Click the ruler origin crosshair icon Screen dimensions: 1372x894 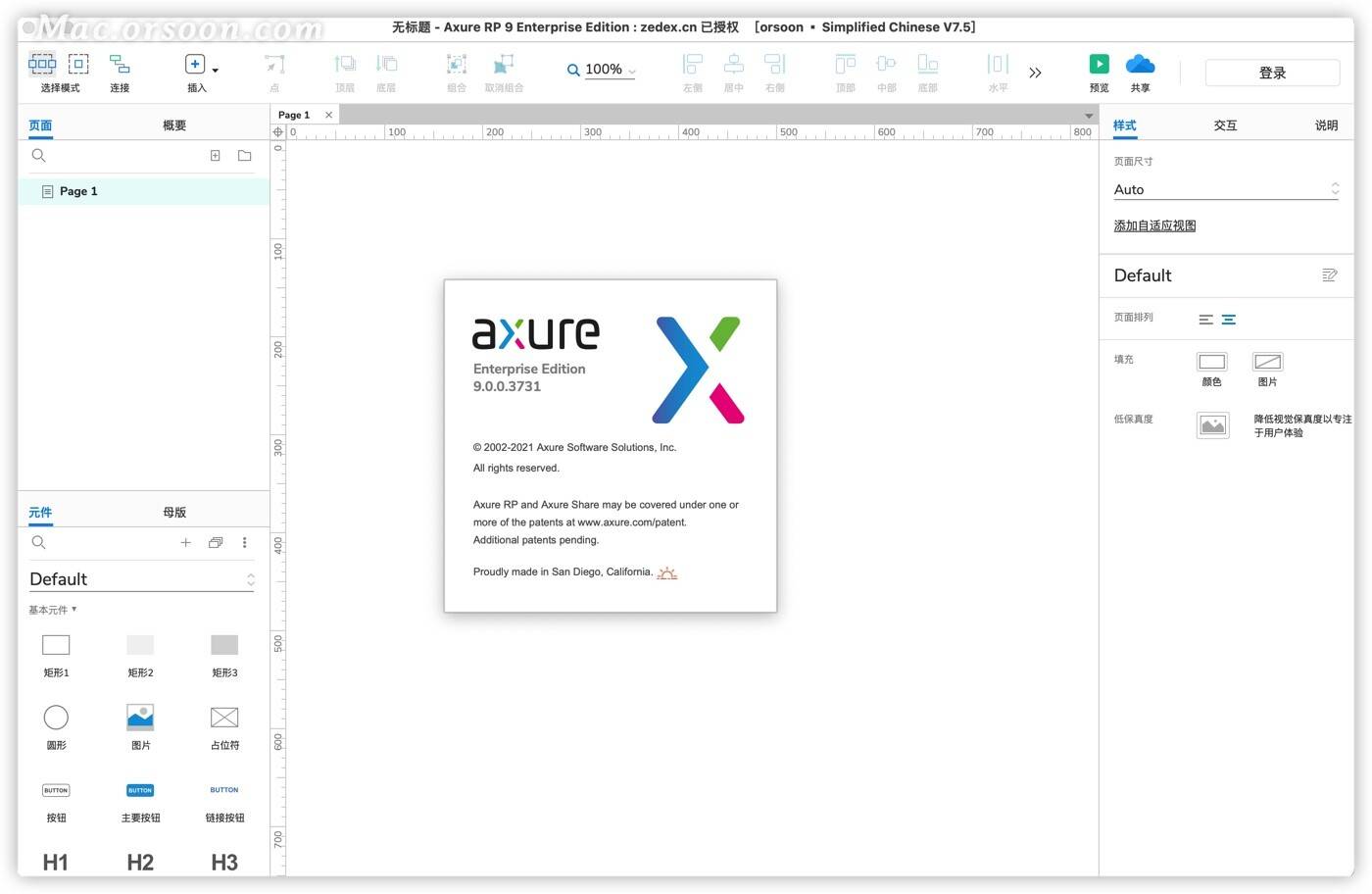278,132
